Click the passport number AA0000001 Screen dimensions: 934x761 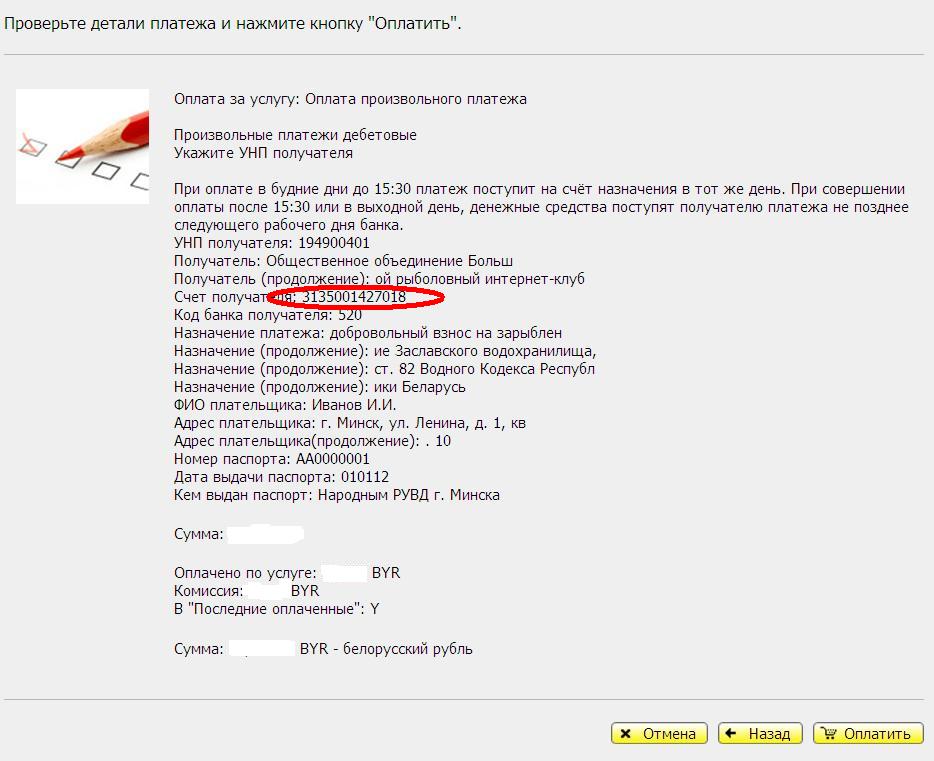pyautogui.click(x=333, y=459)
